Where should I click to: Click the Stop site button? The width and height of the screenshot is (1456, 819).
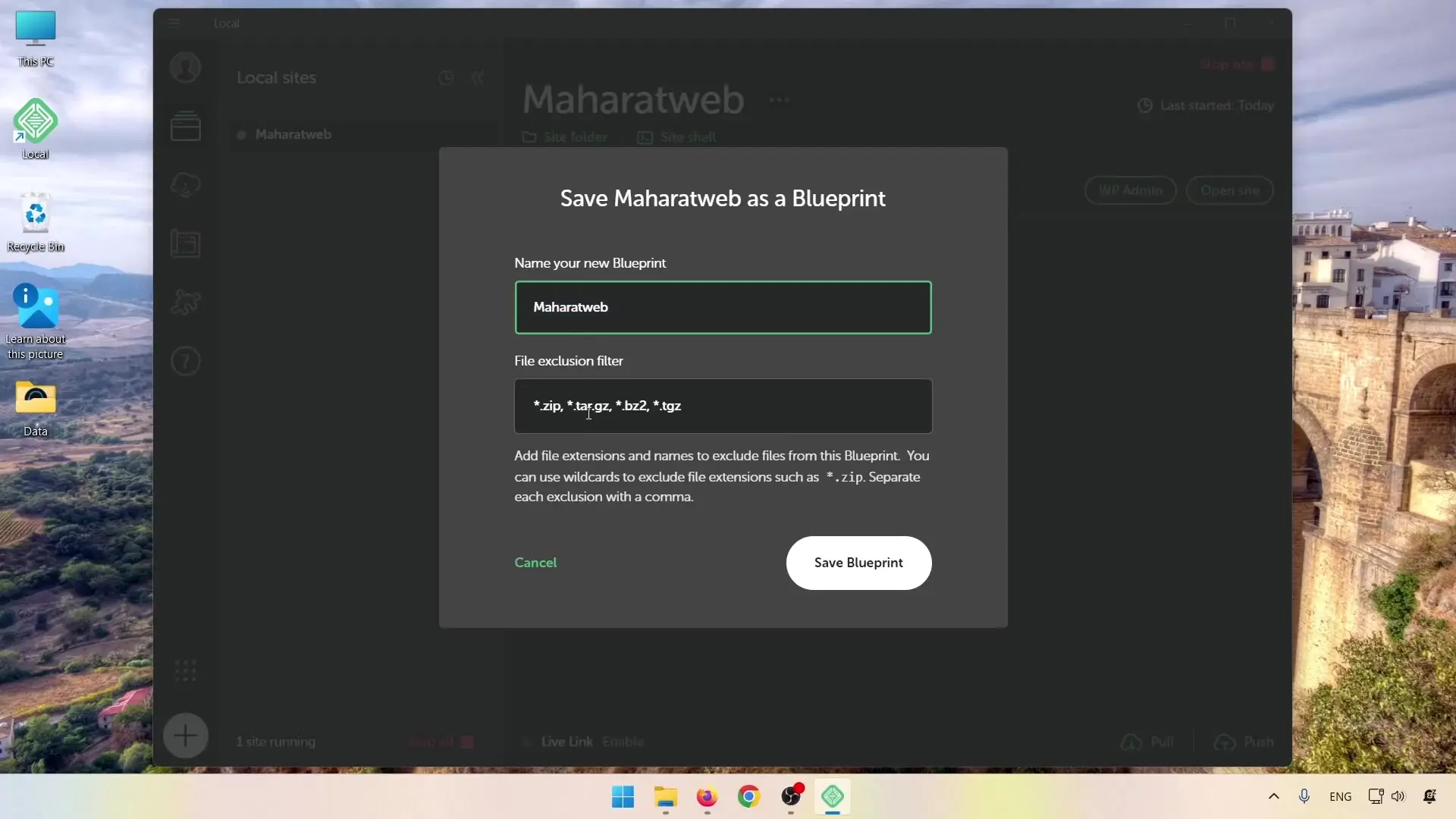click(1238, 64)
